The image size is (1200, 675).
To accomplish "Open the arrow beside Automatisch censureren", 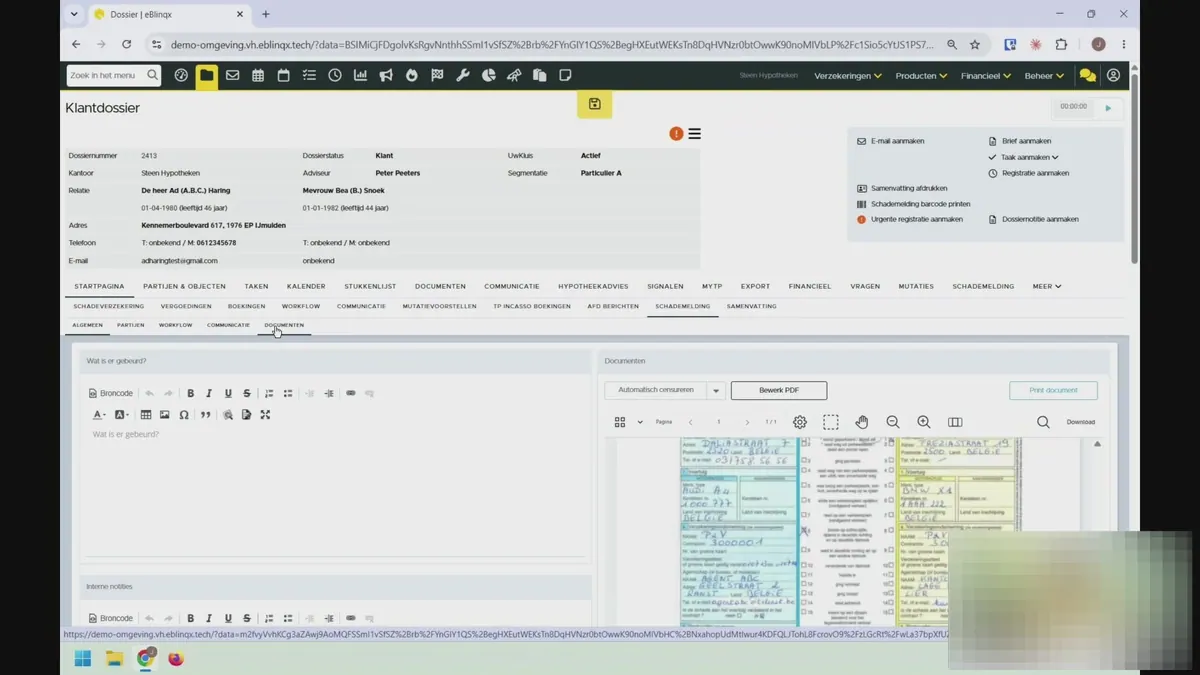I will point(716,390).
